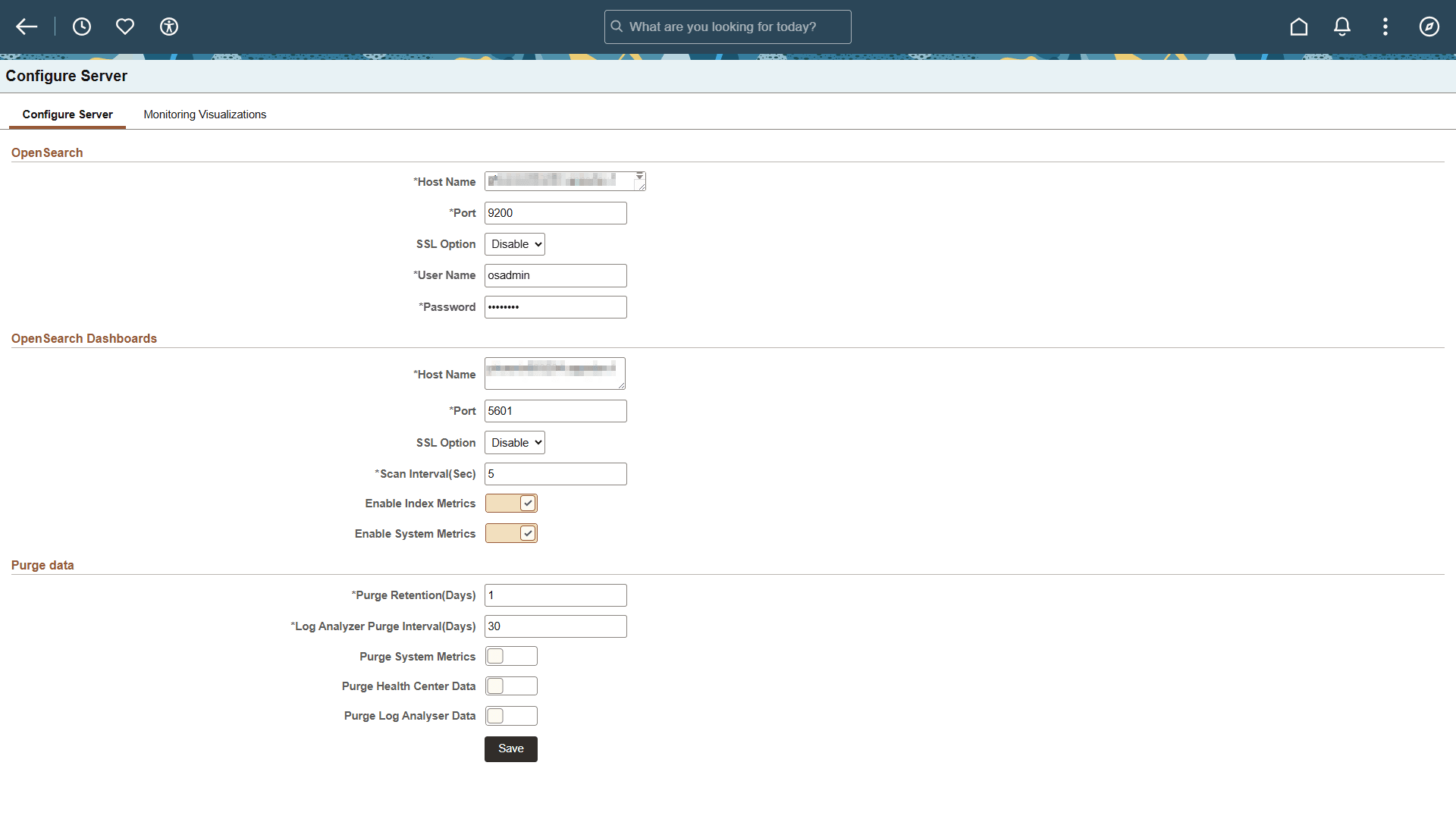Toggle Enable System Metrics switch
The image size is (1456, 819).
(511, 534)
